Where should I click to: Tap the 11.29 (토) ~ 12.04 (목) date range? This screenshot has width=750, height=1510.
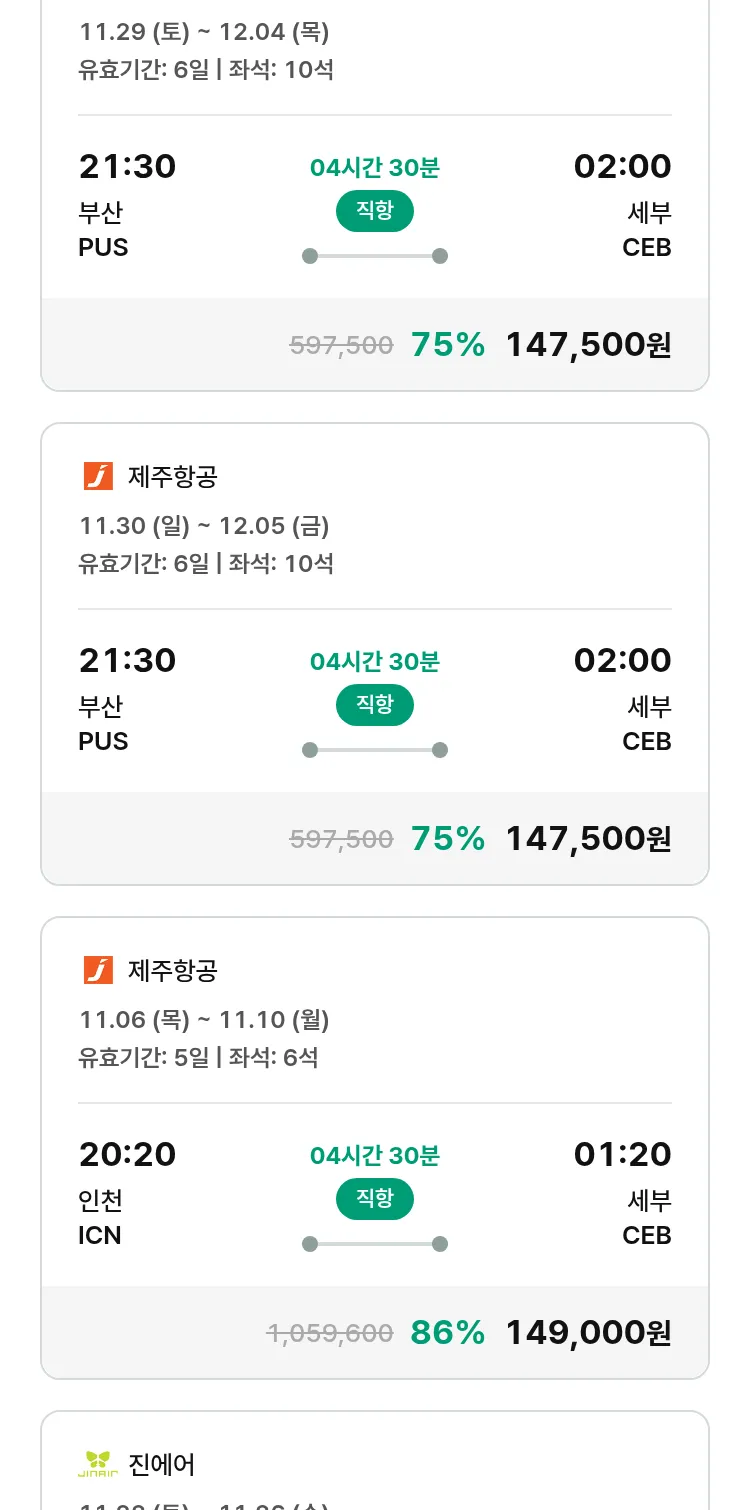[204, 32]
